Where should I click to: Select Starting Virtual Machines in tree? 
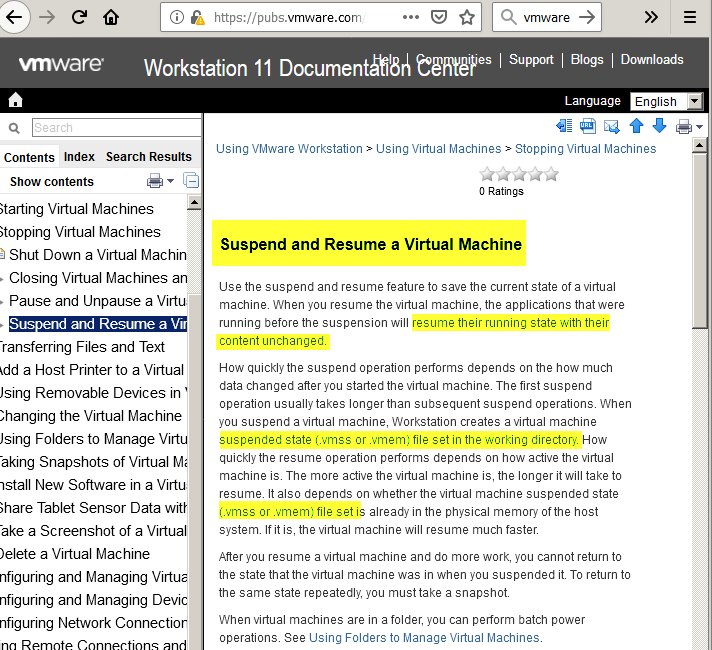(x=76, y=209)
